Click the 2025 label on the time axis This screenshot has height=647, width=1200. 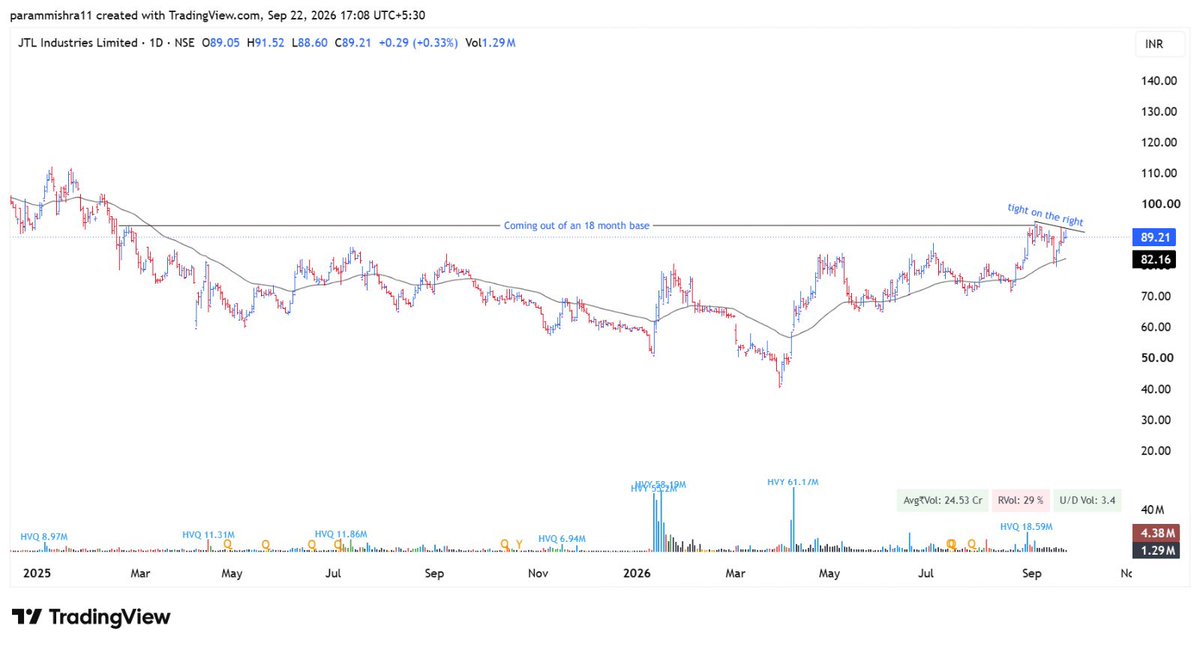(36, 574)
